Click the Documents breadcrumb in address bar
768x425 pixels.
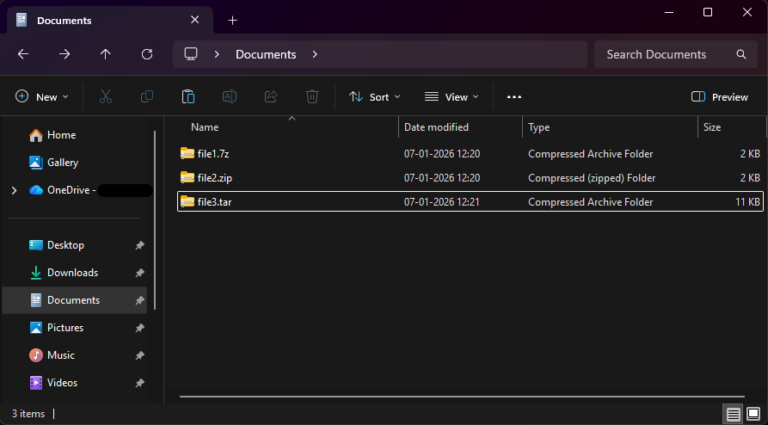click(265, 54)
